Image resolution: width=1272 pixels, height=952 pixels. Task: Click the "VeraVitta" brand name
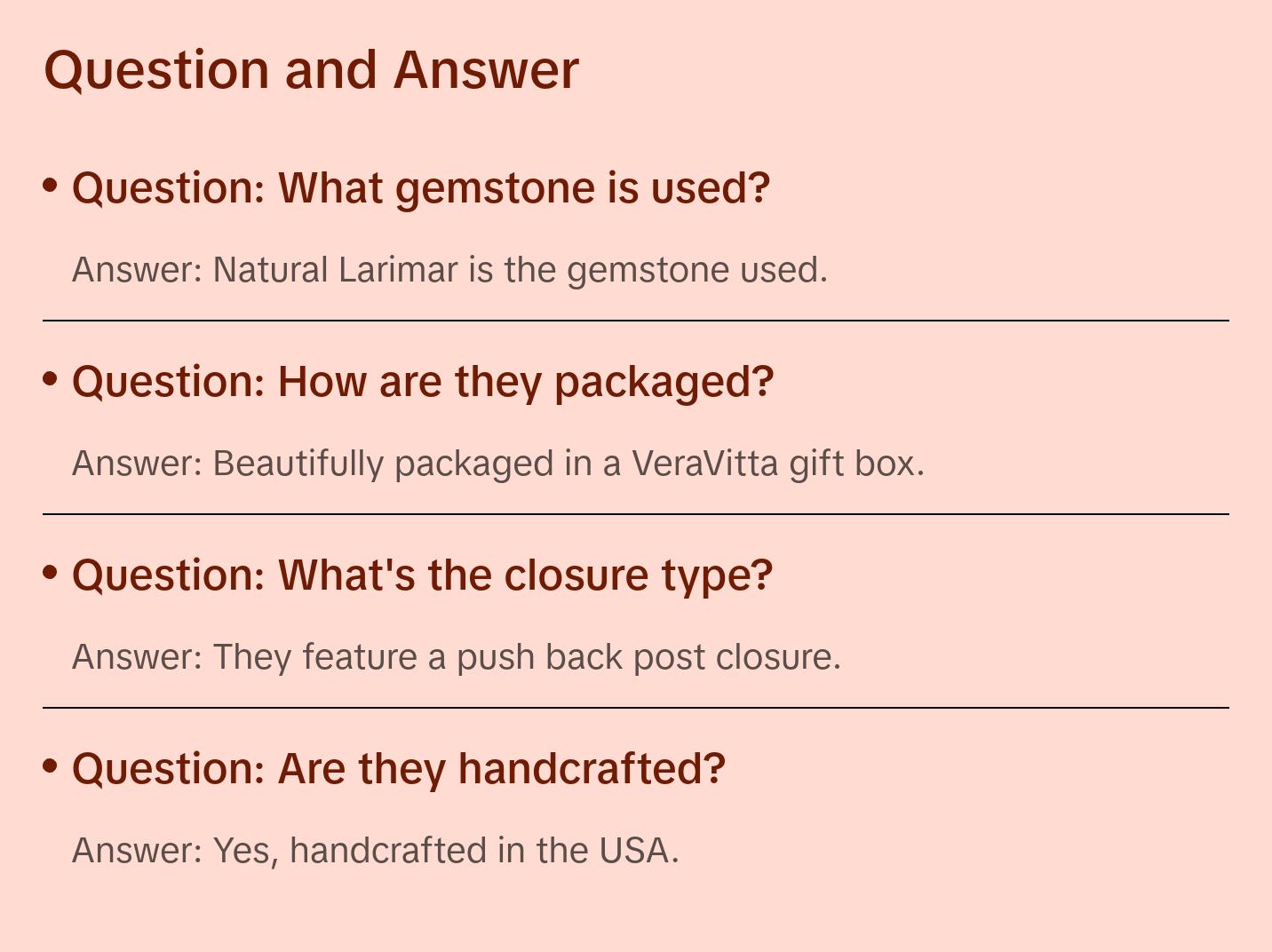point(704,464)
